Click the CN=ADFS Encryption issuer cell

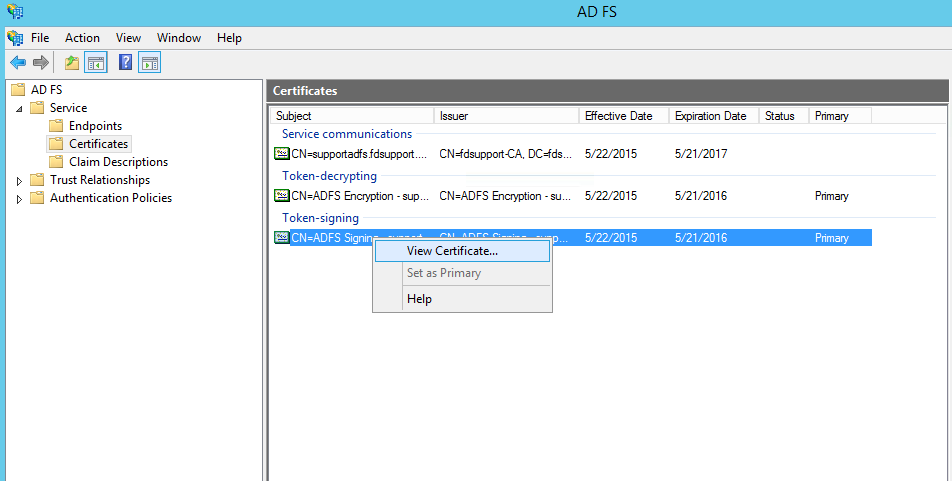click(505, 196)
